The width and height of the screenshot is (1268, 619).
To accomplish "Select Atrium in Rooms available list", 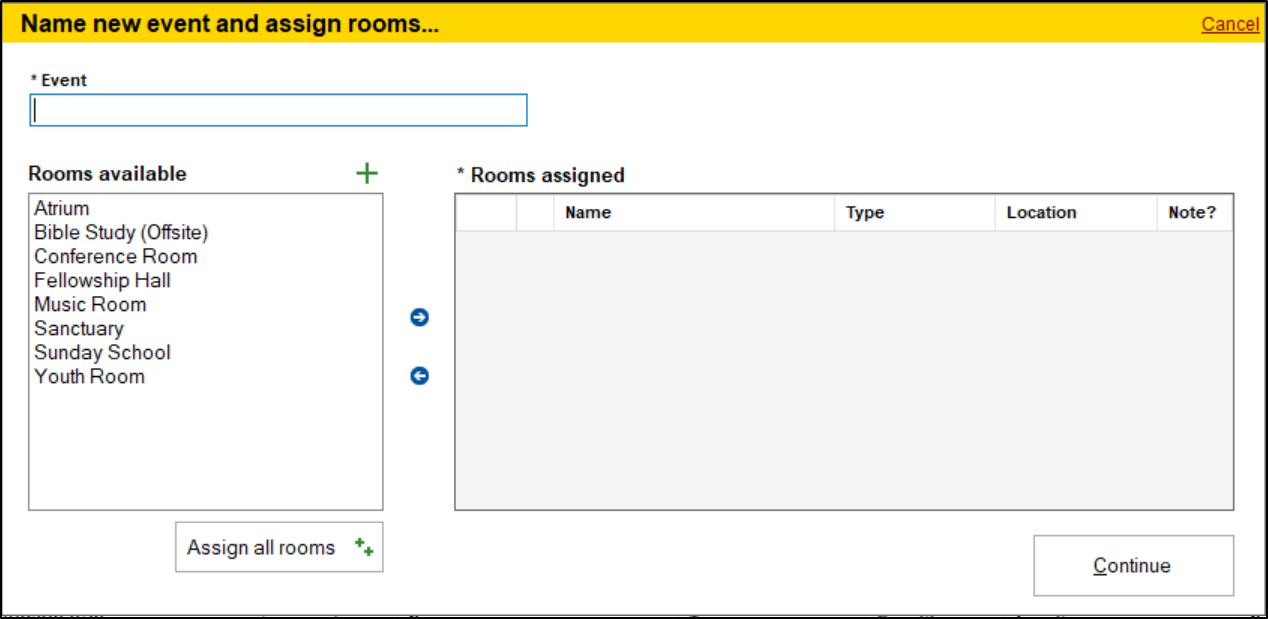I will click(62, 208).
